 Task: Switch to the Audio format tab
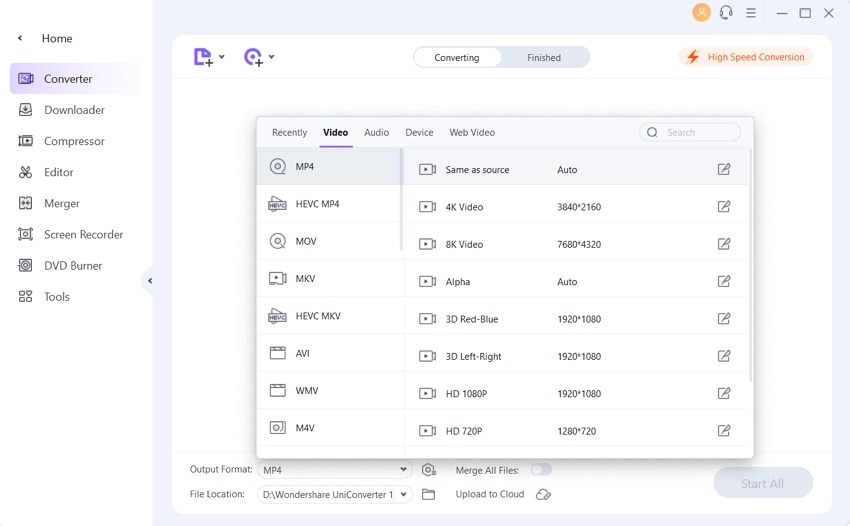[x=376, y=132]
